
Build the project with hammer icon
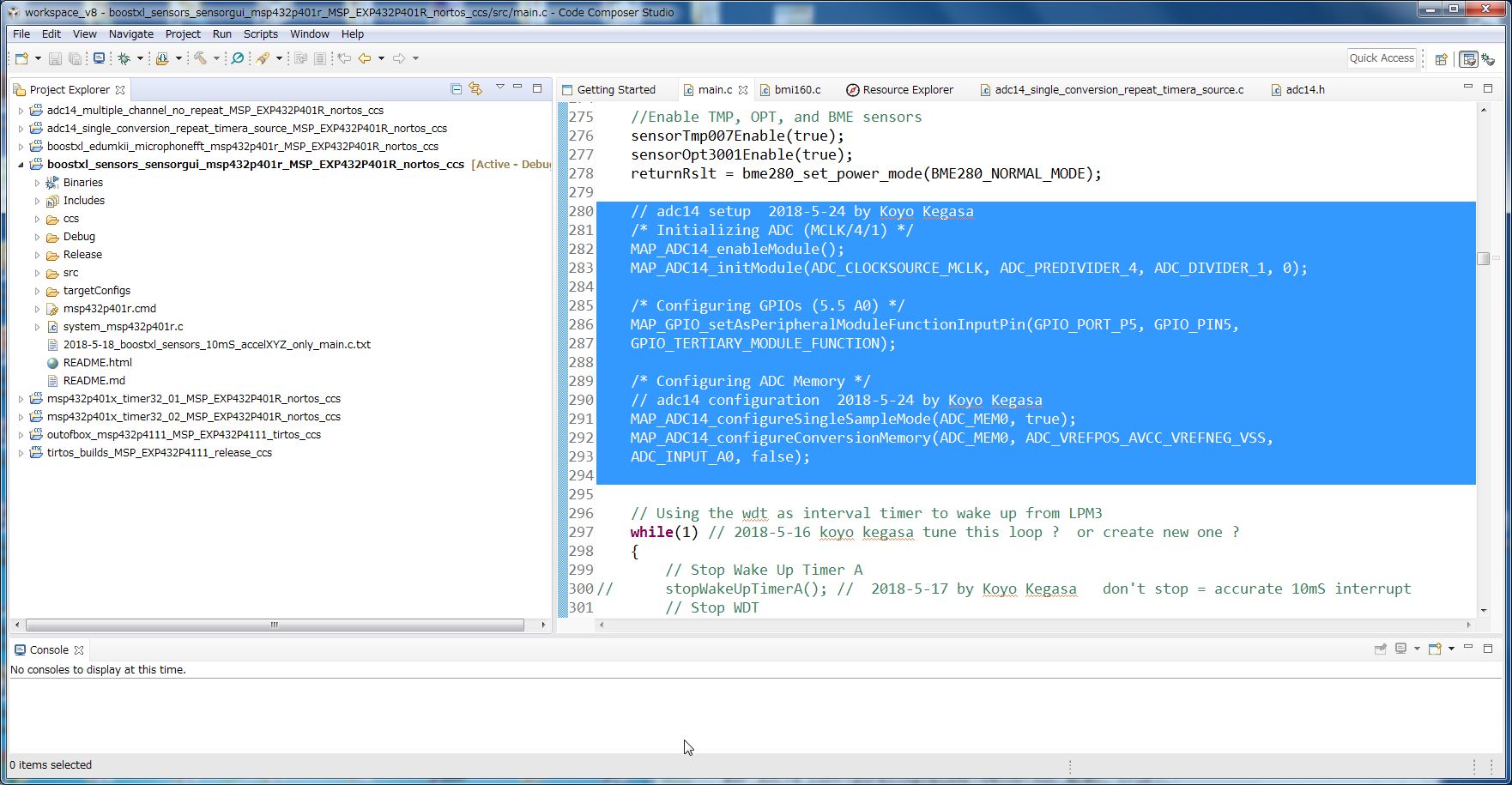[200, 58]
